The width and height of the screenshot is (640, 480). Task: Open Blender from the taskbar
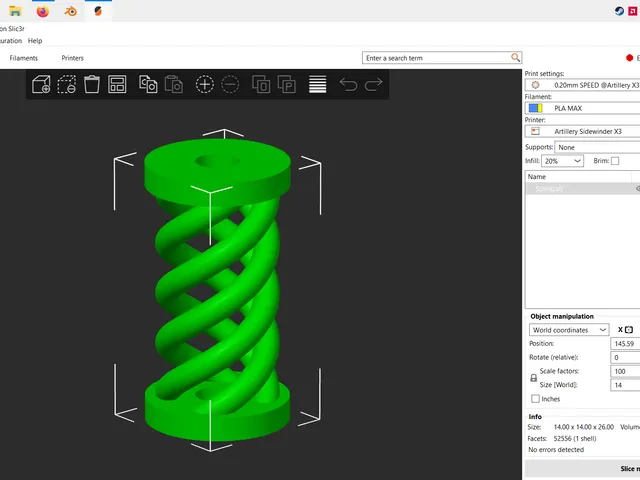[70, 11]
